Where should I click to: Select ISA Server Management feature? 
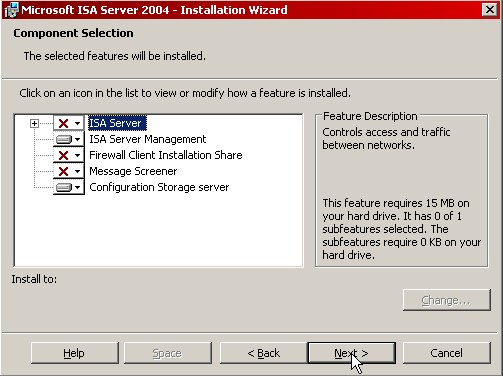tap(148, 139)
